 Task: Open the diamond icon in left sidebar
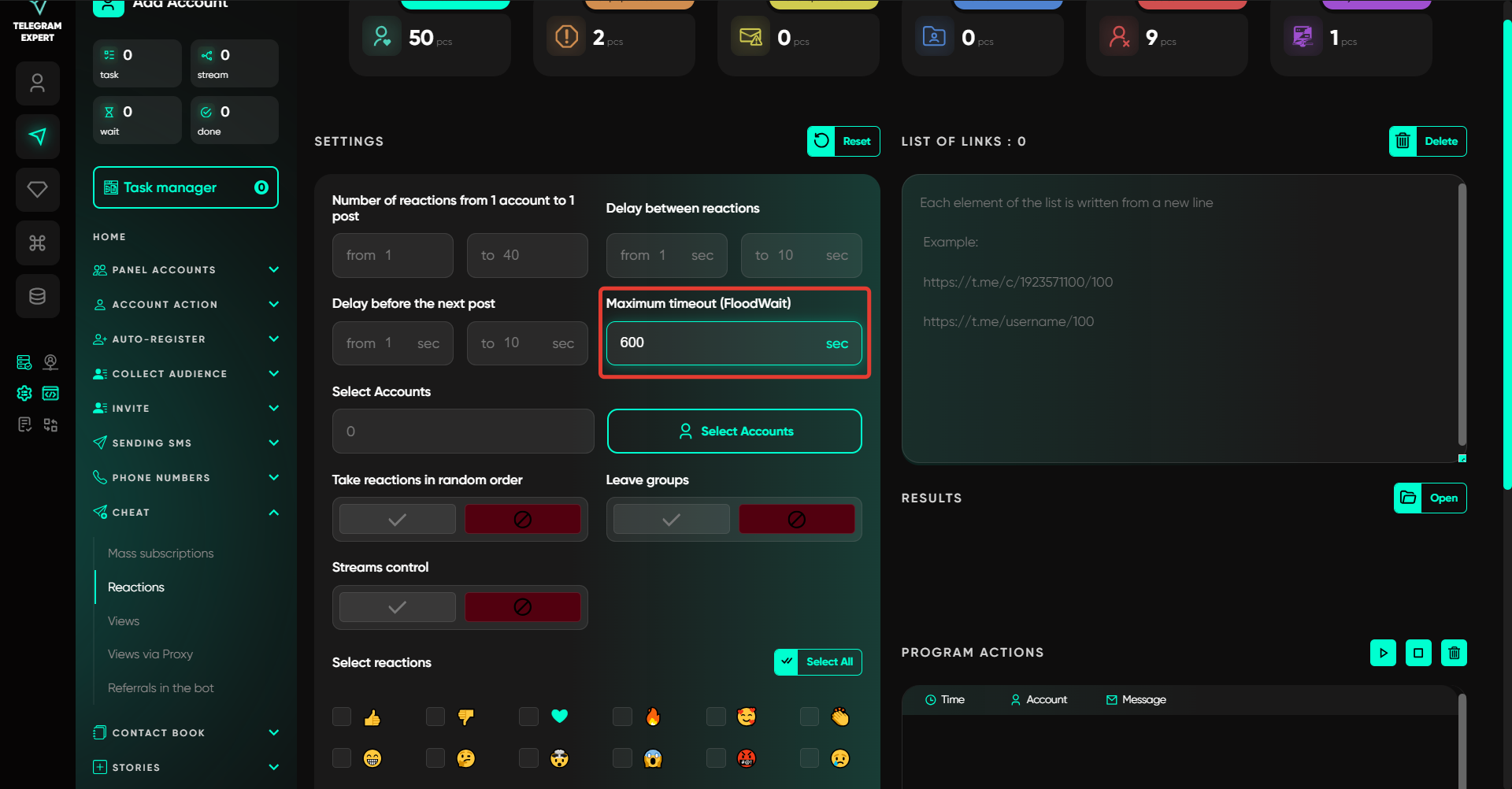click(x=37, y=190)
